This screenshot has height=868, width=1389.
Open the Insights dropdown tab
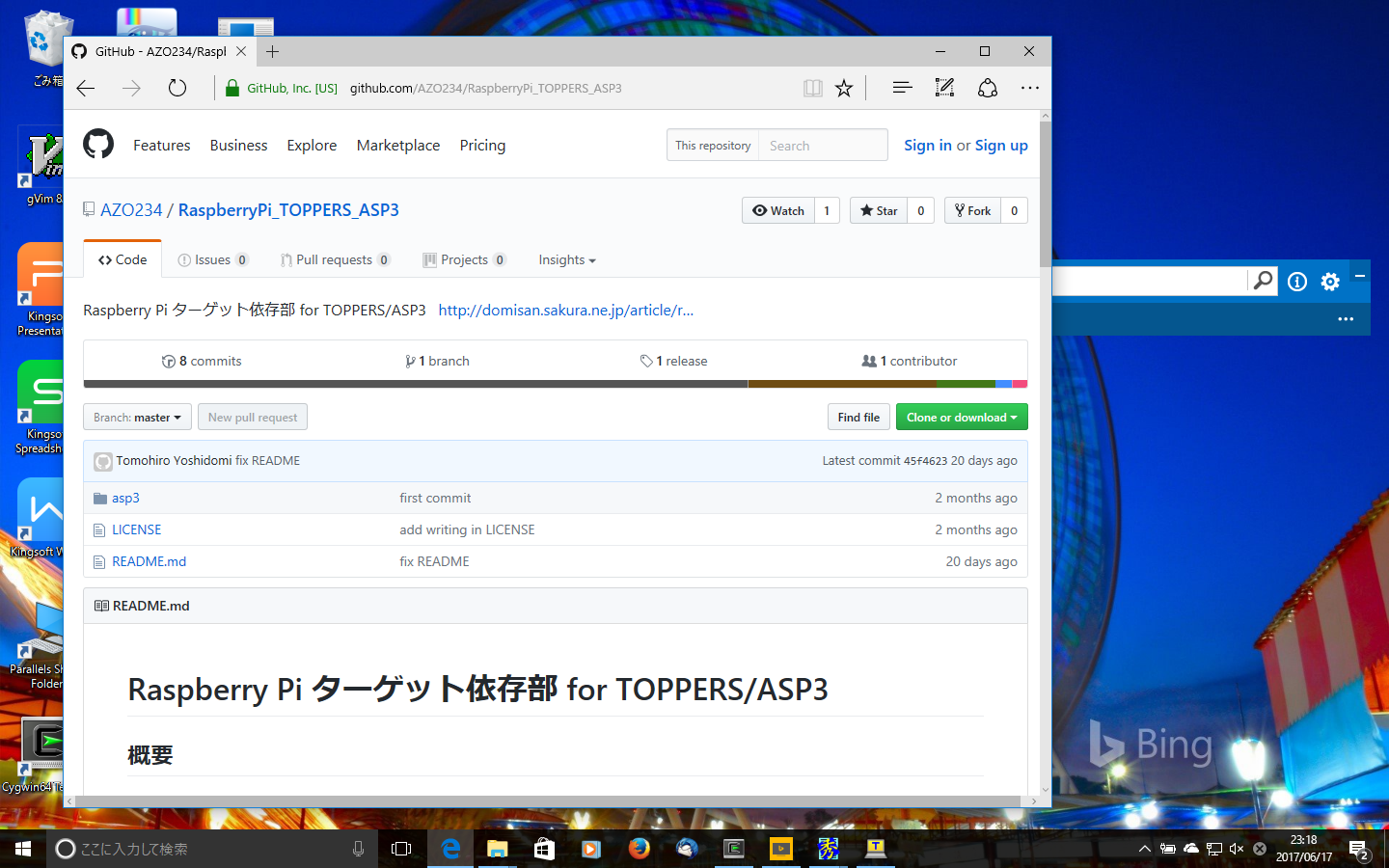click(x=567, y=260)
